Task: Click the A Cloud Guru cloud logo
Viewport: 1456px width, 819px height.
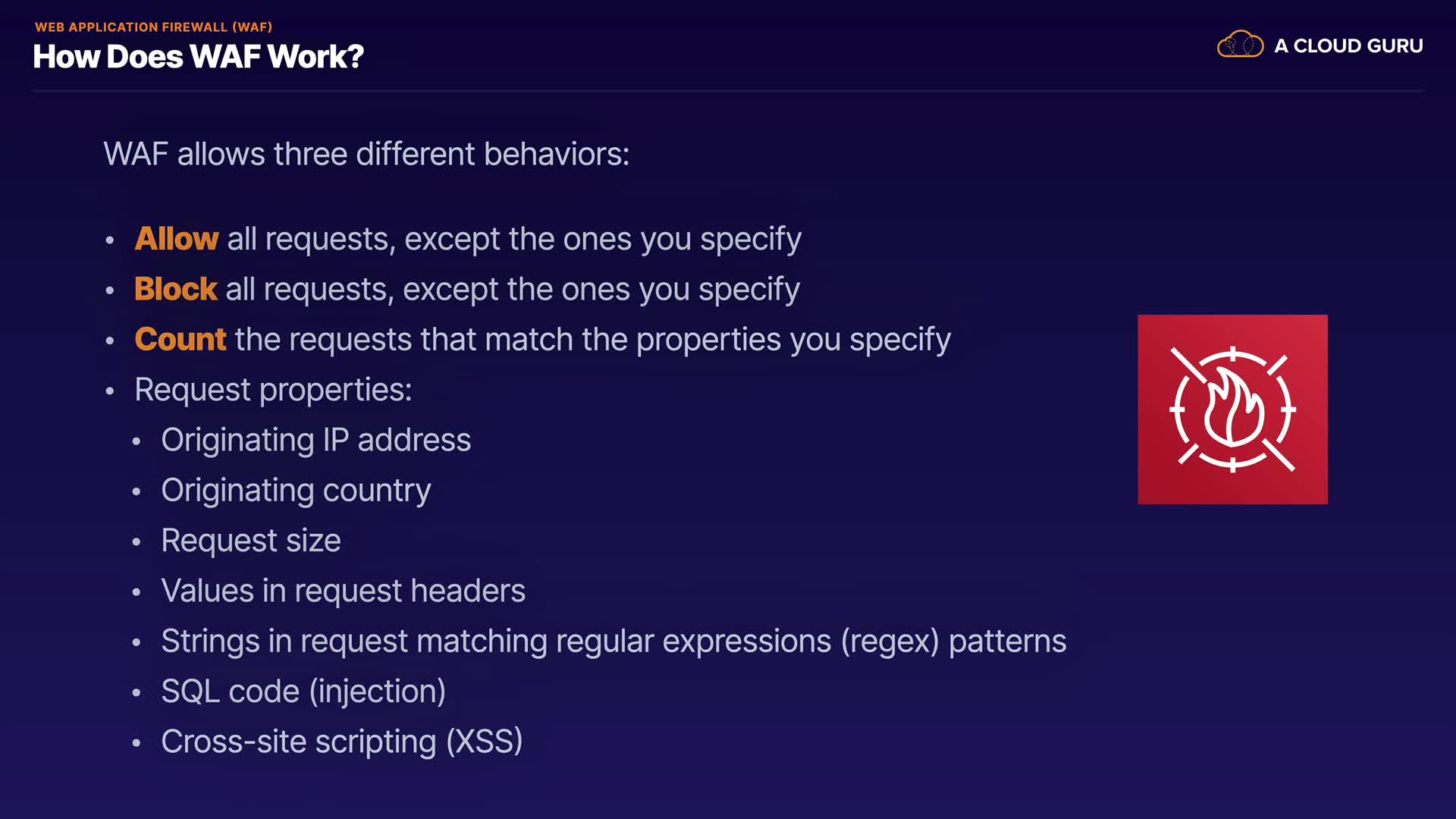Action: 1240,45
